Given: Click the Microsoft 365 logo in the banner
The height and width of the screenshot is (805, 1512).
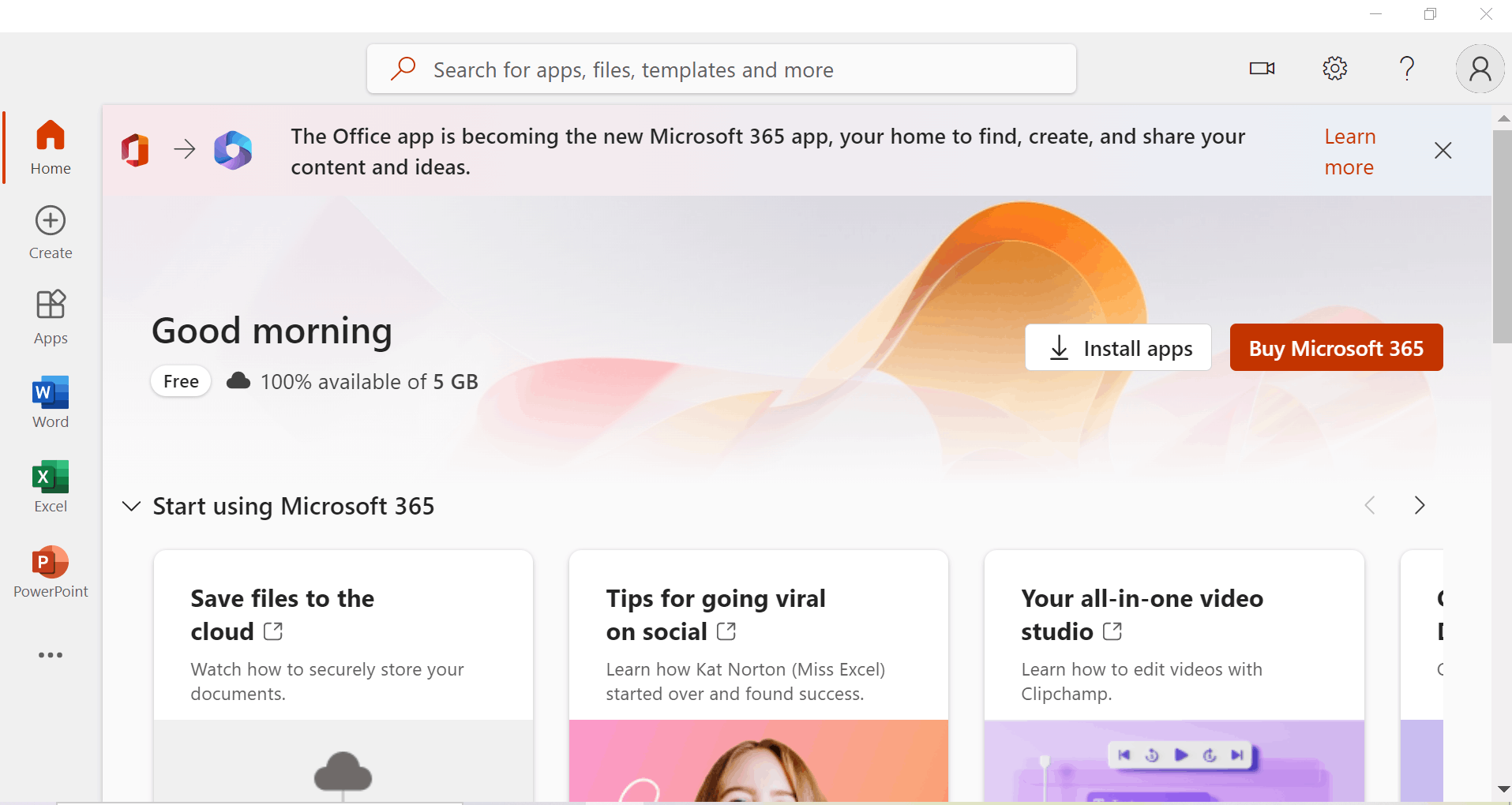Looking at the screenshot, I should coord(233,150).
